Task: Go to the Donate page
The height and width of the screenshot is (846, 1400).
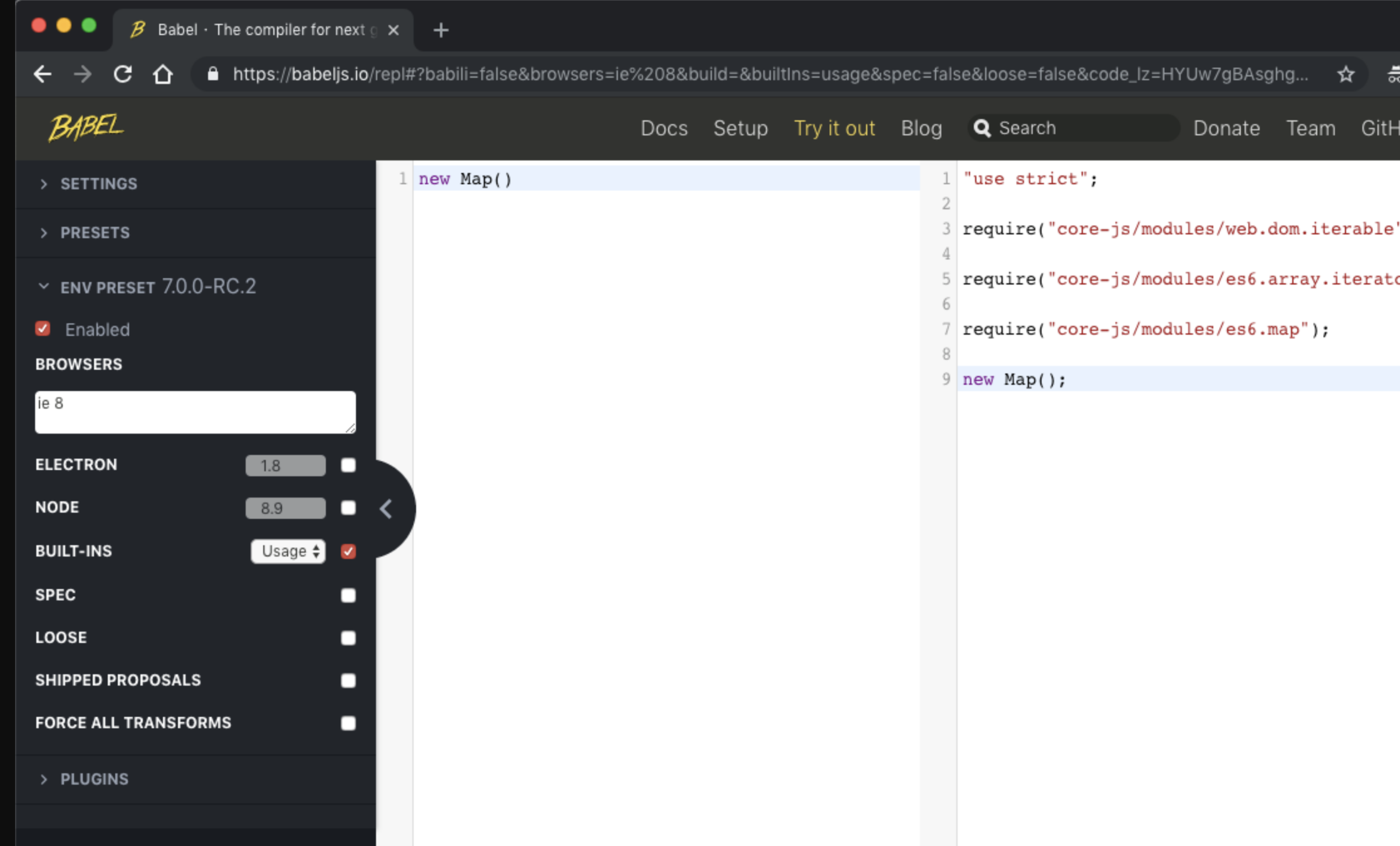Action: point(1226,128)
